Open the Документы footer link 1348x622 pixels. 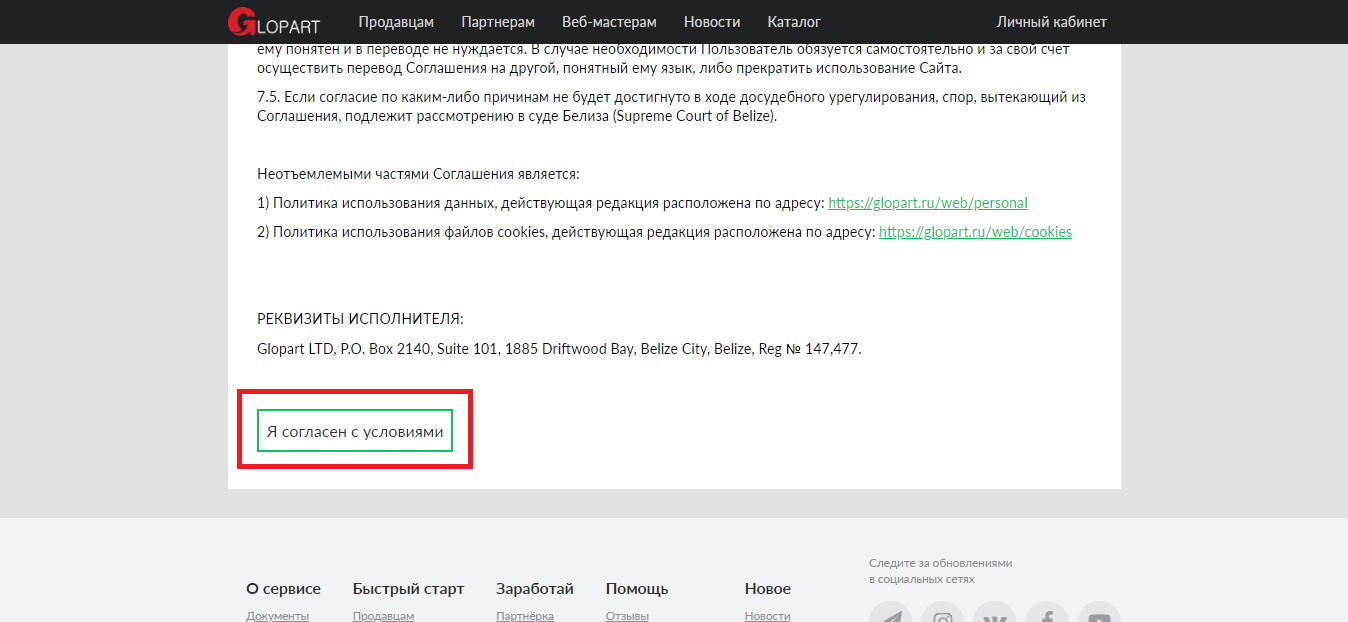tap(277, 616)
